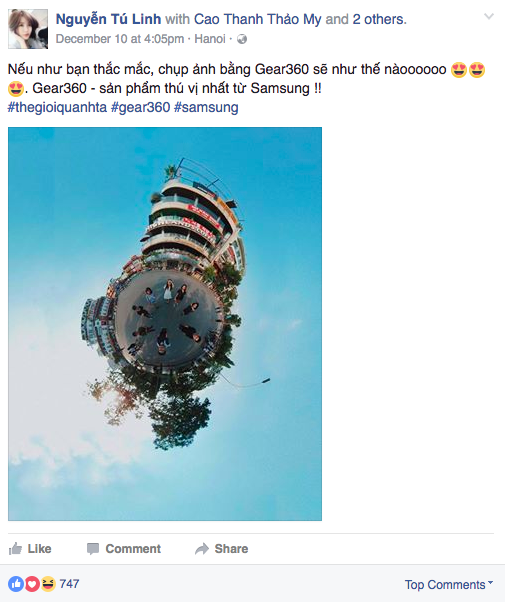Click the public globe privacy icon

[x=242, y=39]
